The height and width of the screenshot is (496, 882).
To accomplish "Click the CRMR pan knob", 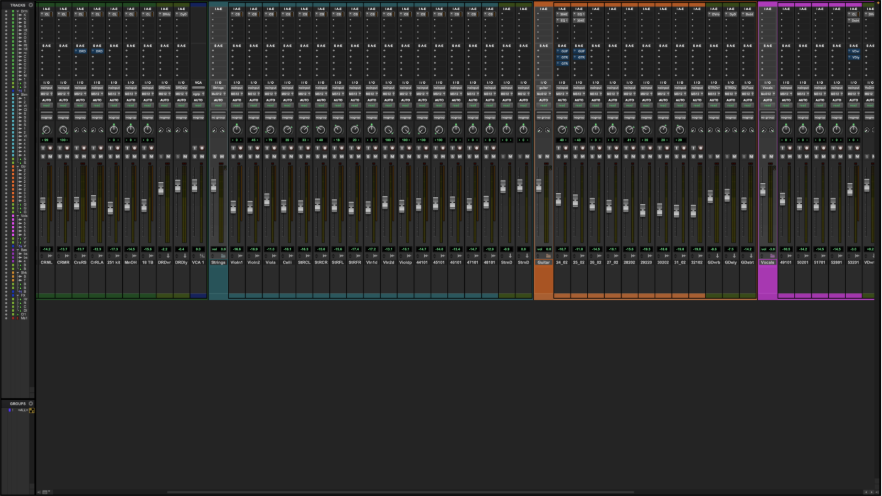I will 63,130.
